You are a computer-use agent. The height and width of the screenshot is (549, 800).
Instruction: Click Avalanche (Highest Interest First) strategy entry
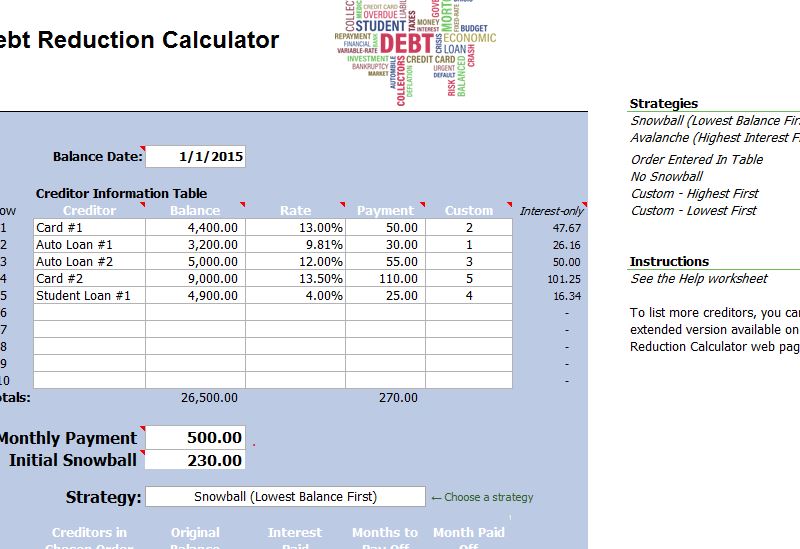click(x=715, y=138)
